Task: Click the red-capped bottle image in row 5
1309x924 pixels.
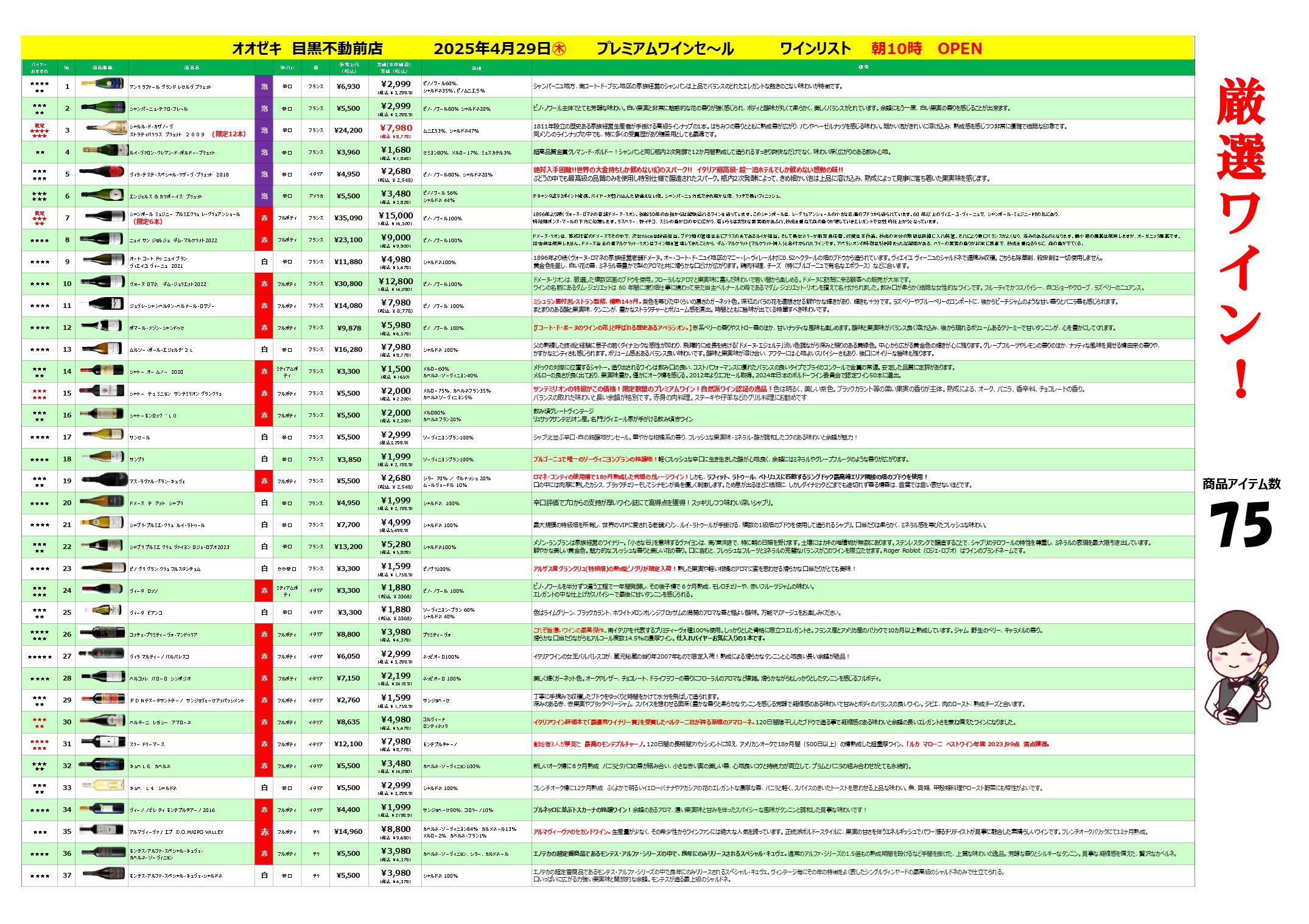Action: tap(102, 173)
